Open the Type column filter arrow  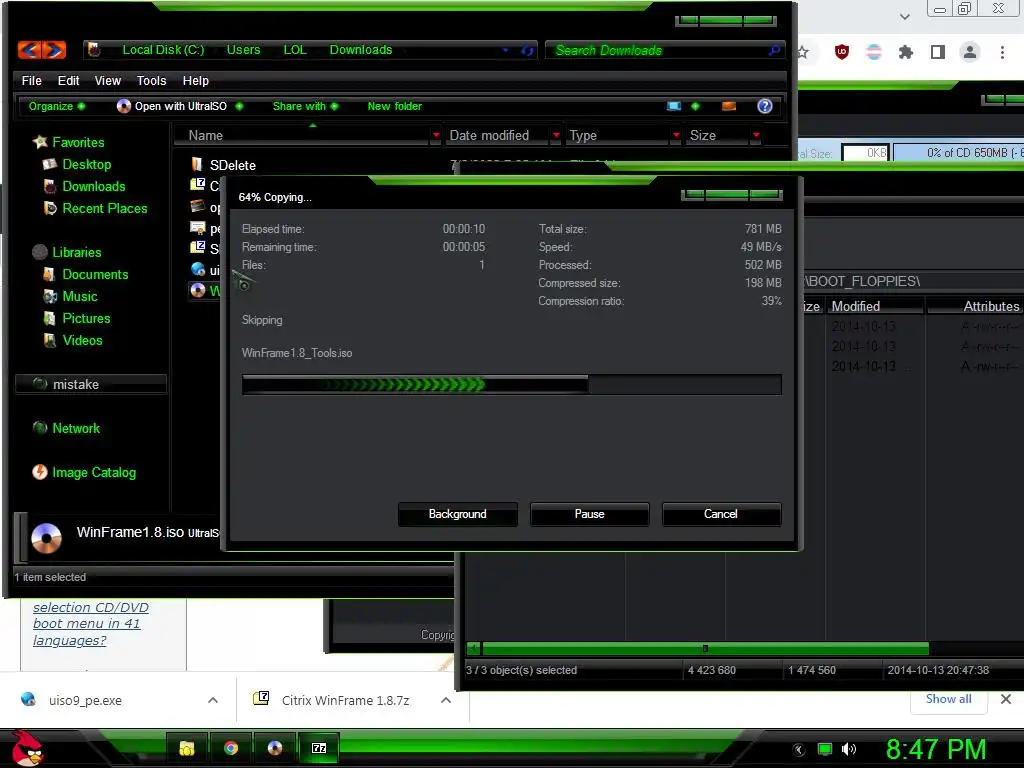(676, 135)
